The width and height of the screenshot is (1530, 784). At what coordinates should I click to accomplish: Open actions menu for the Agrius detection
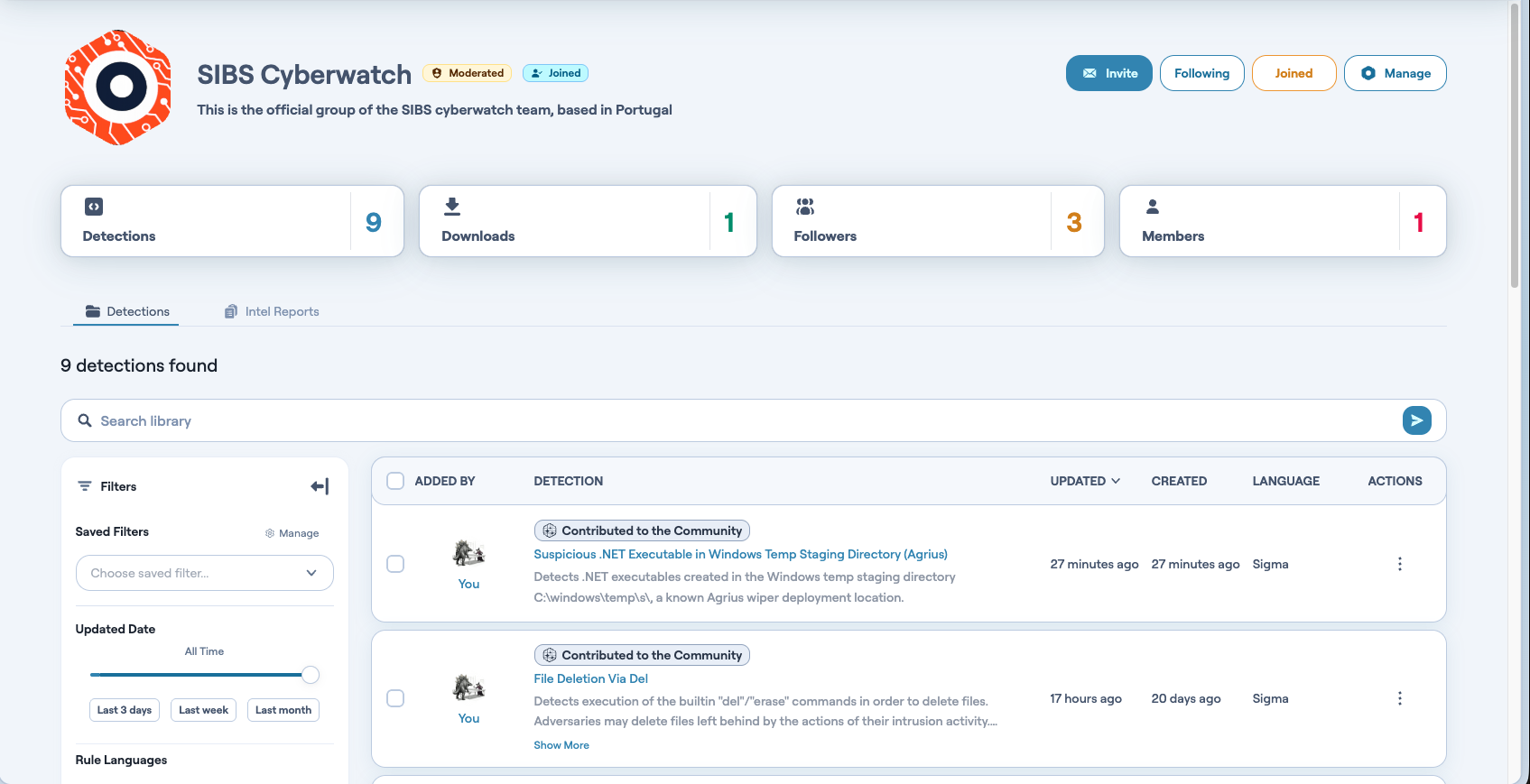tap(1400, 564)
